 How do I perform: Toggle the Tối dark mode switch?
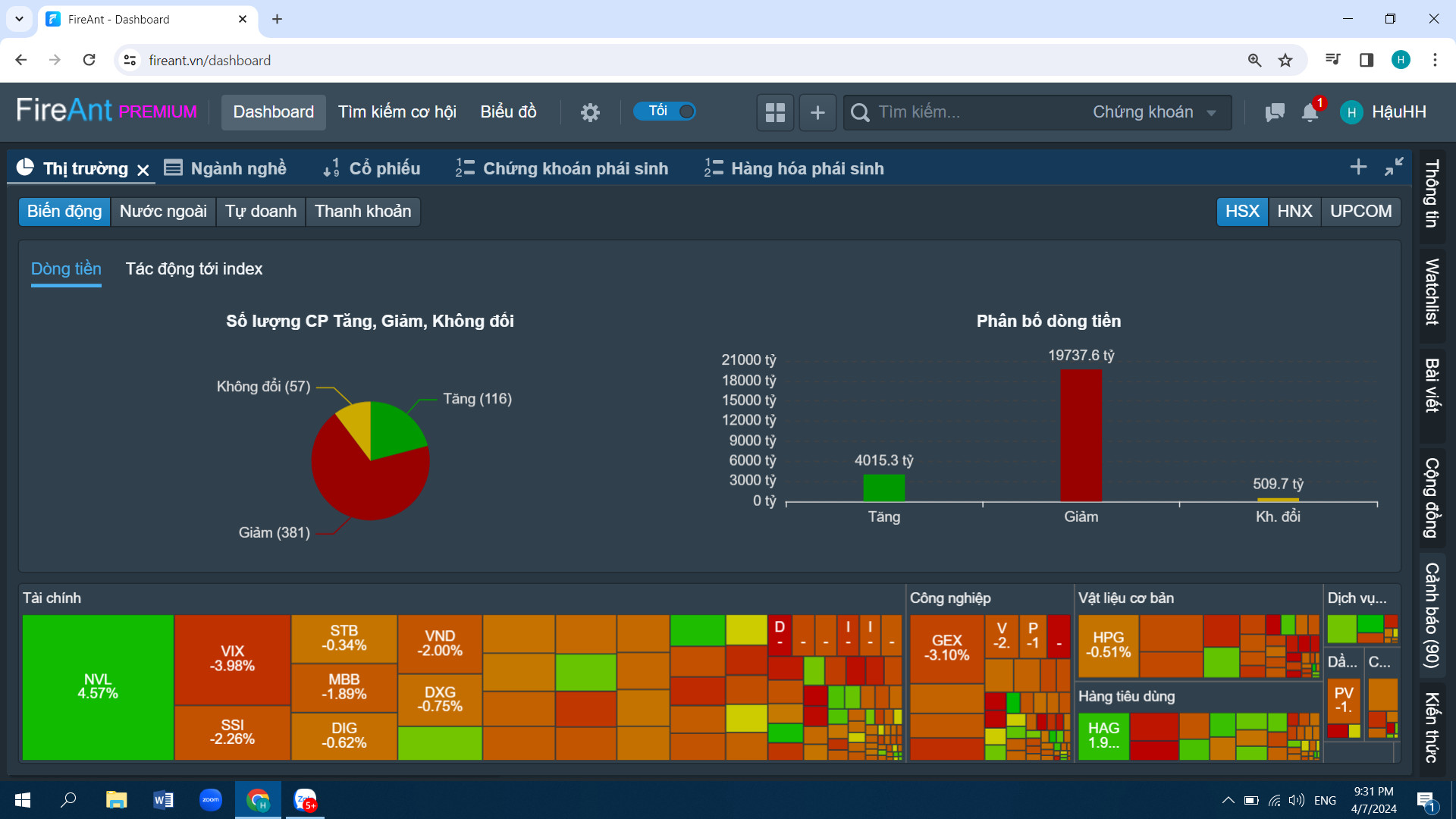click(664, 111)
